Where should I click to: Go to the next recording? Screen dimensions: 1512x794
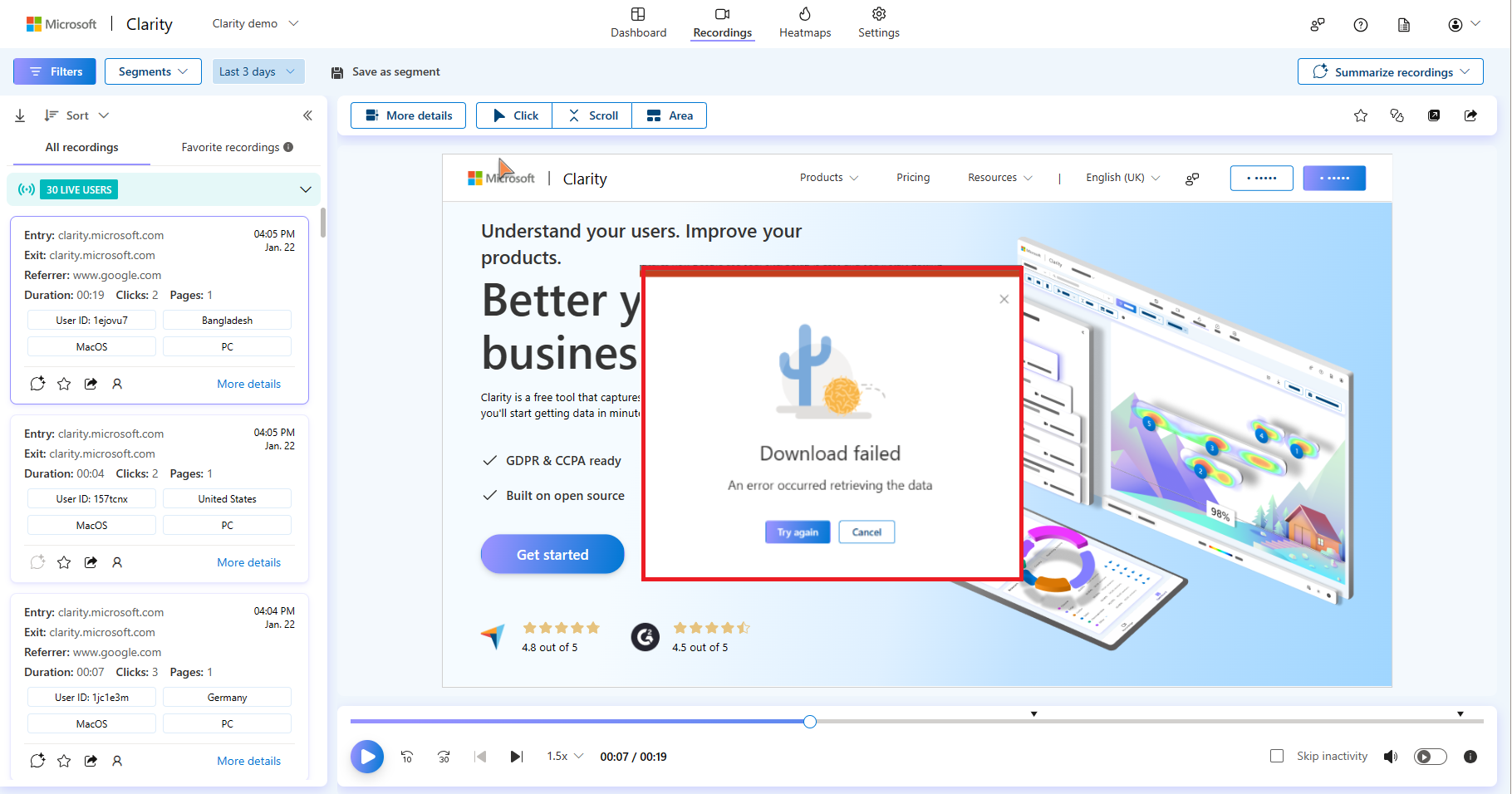(517, 757)
